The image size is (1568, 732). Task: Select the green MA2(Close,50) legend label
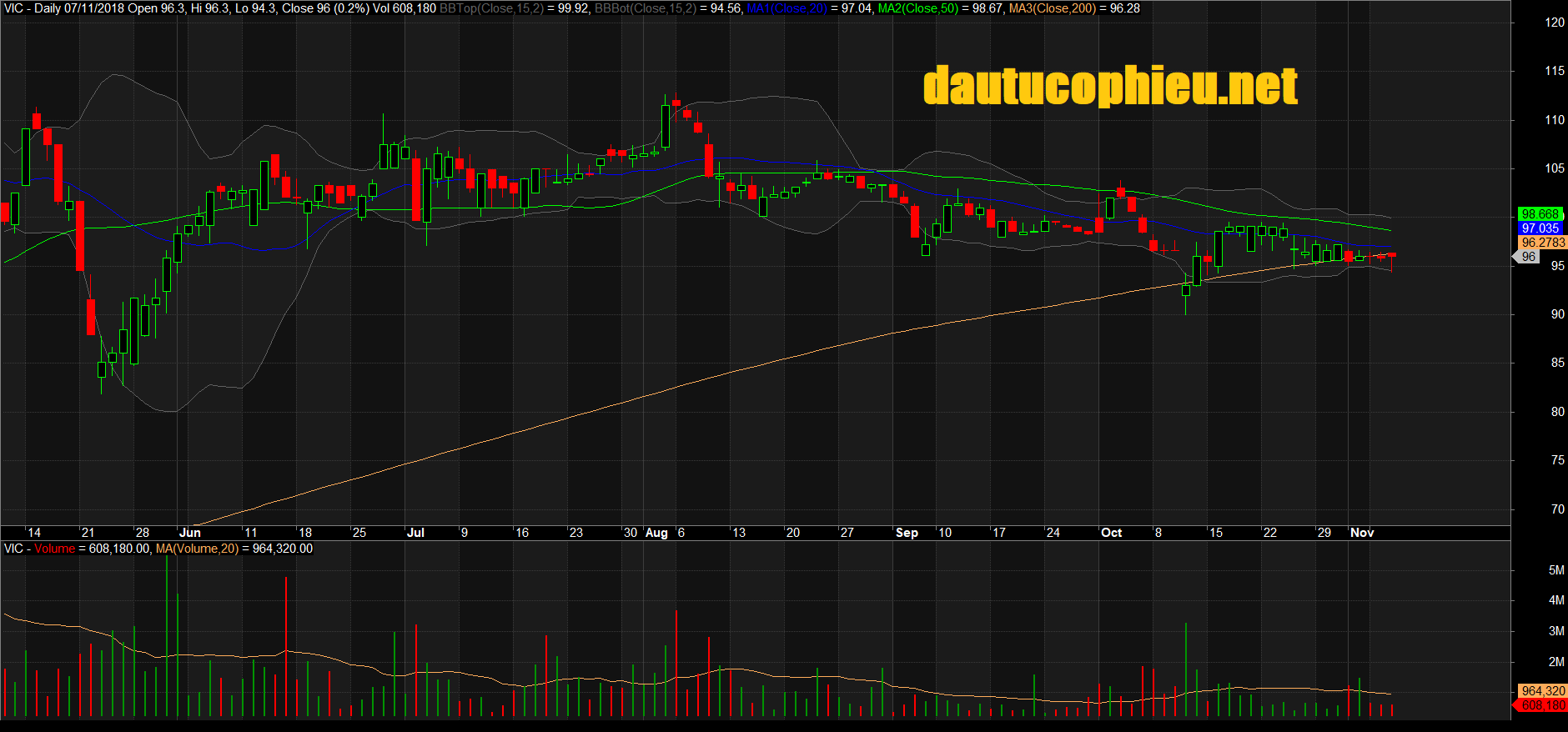pos(917,8)
